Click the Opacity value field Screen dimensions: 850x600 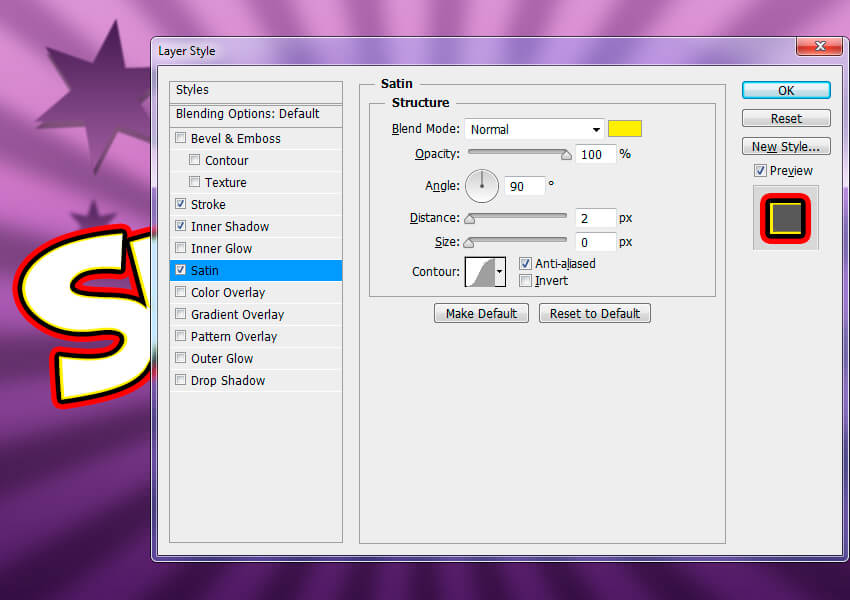point(595,154)
